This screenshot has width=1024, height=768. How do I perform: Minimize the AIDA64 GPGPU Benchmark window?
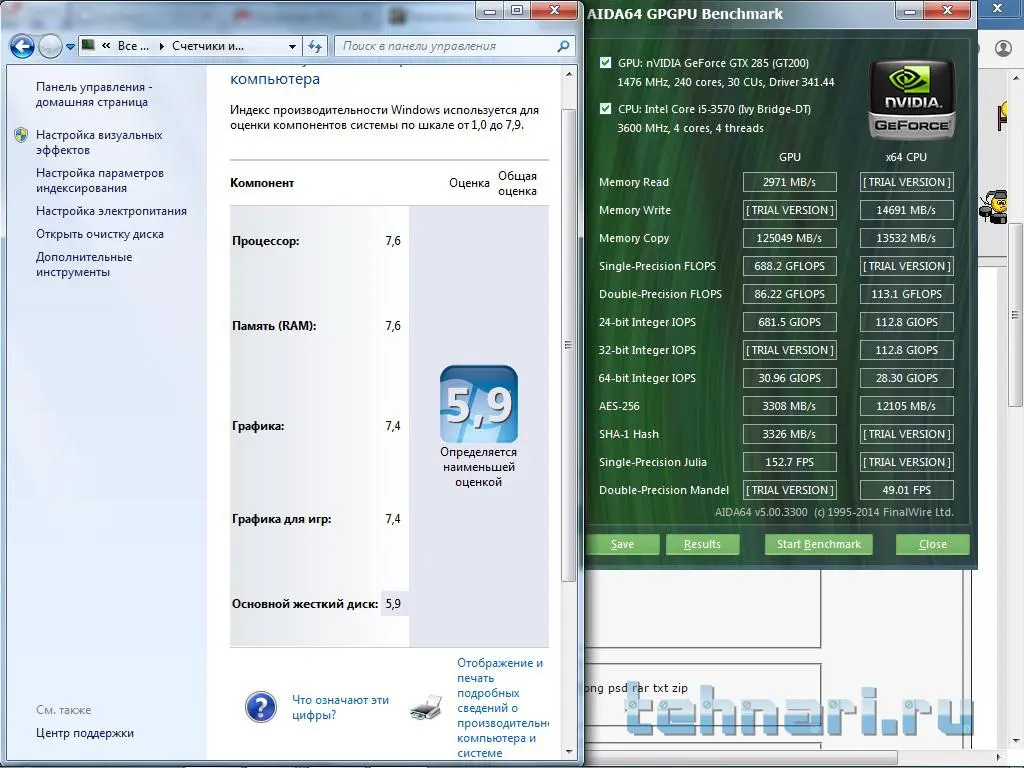910,10
